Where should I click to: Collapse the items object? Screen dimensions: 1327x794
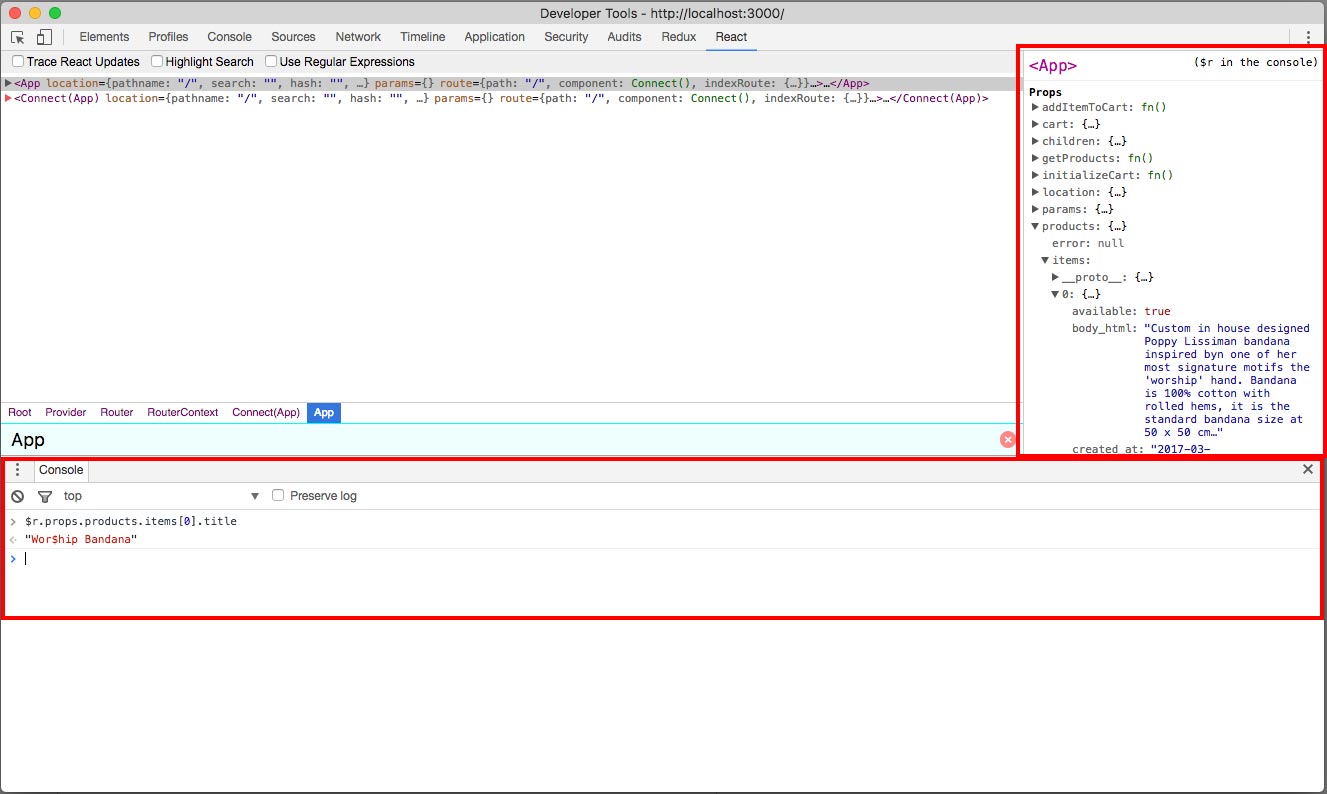pyautogui.click(x=1045, y=260)
